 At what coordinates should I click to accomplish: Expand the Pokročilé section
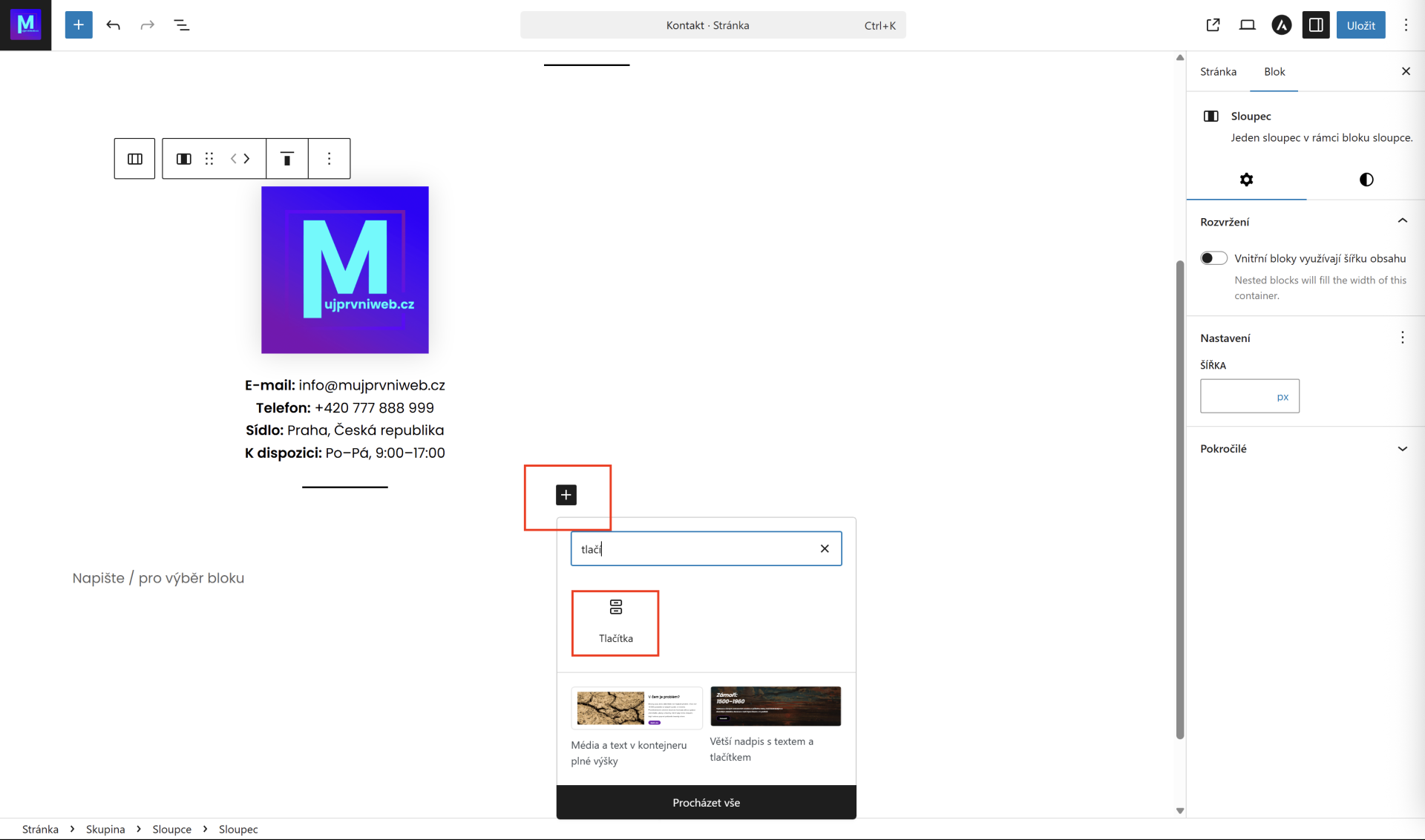[x=1402, y=449]
